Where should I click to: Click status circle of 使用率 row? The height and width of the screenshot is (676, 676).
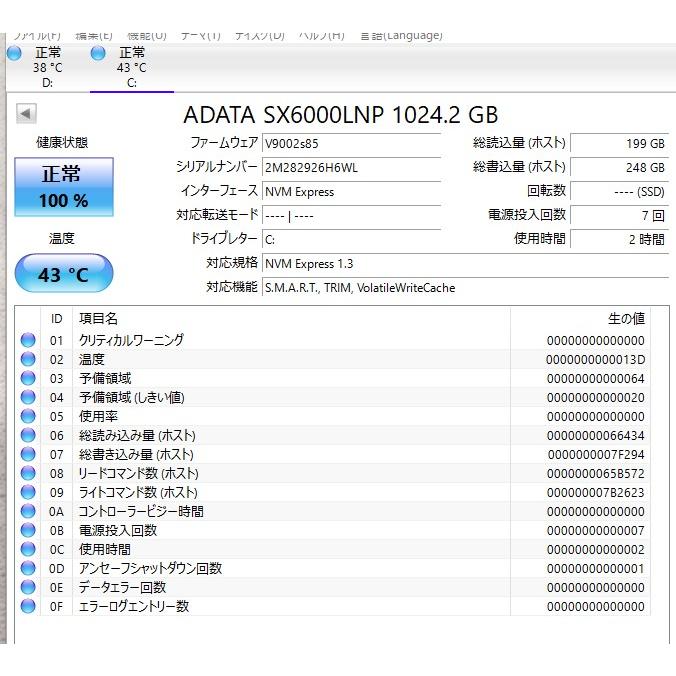(x=28, y=416)
